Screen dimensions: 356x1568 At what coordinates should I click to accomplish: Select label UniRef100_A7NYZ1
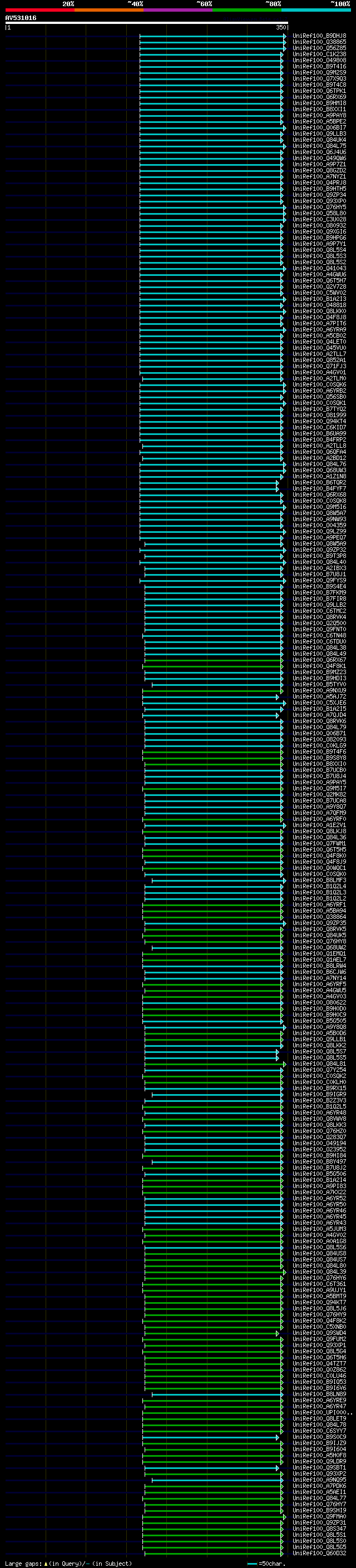coord(319,176)
